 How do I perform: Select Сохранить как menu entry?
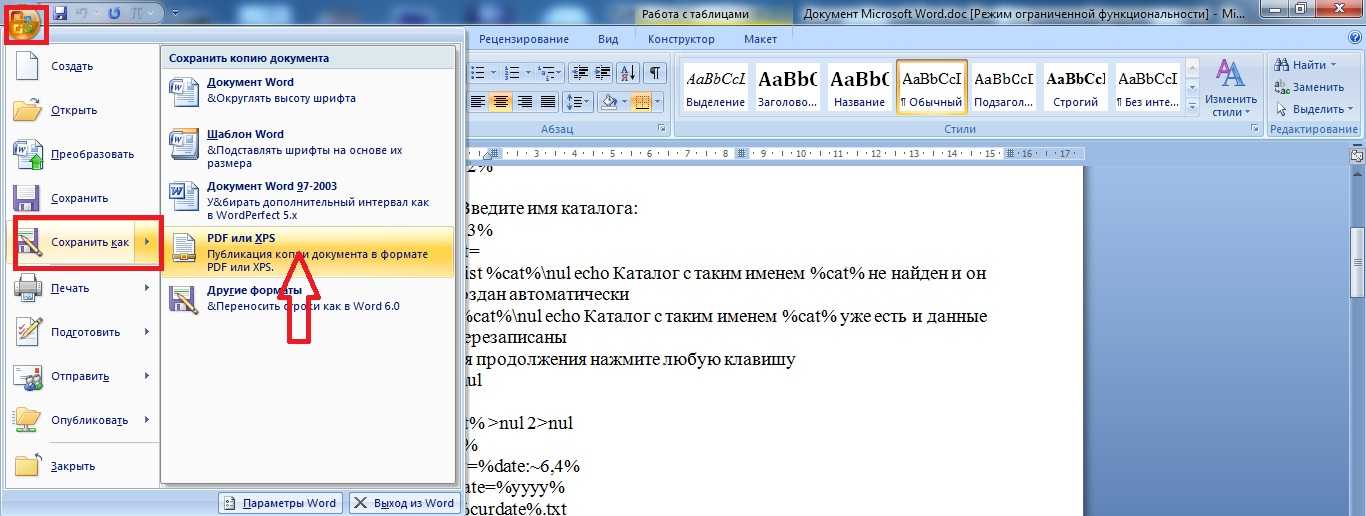pos(74,242)
